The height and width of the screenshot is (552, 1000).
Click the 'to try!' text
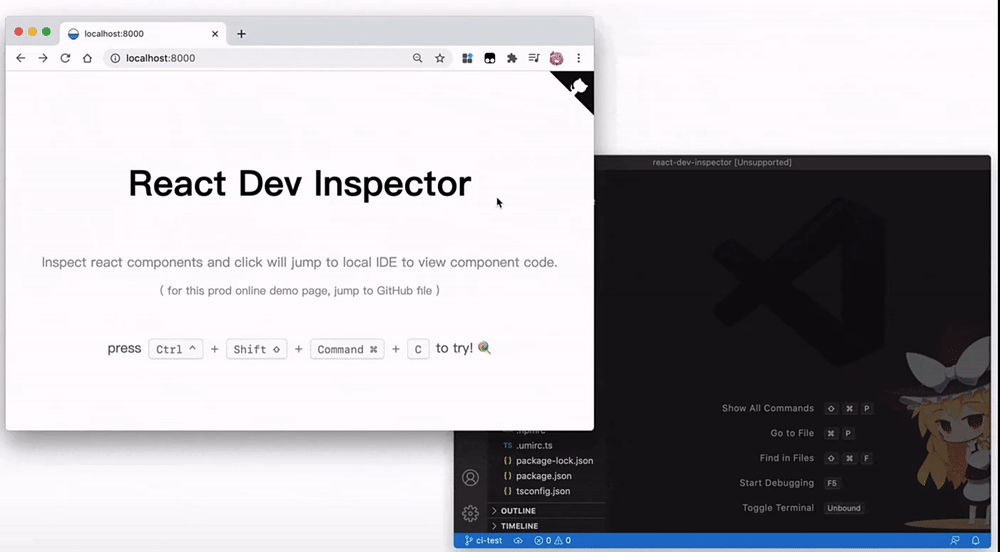point(454,348)
